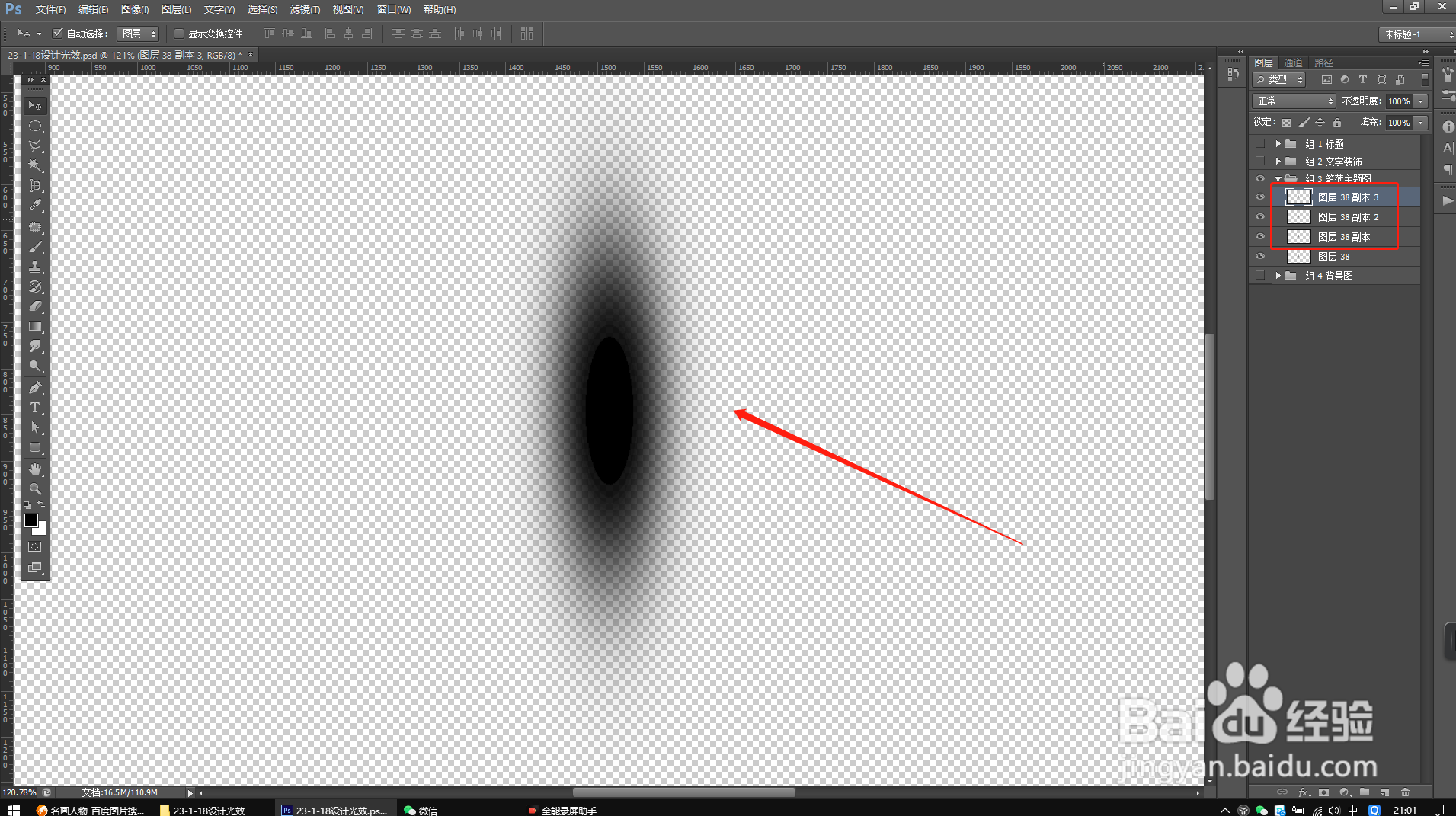Select the Magic Wand tool
Image resolution: width=1456 pixels, height=816 pixels.
coord(35,165)
